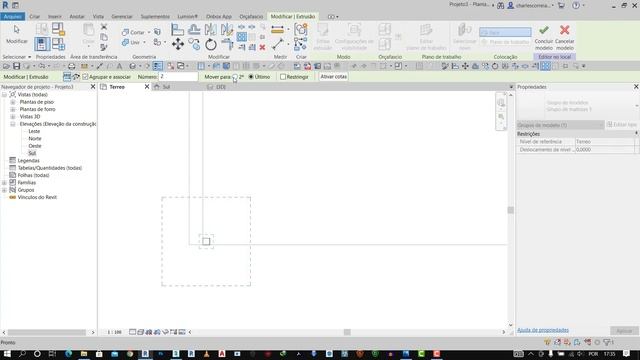Click the cut to clipboard scissors icon
Screen dimensions: 640x360
point(104,27)
